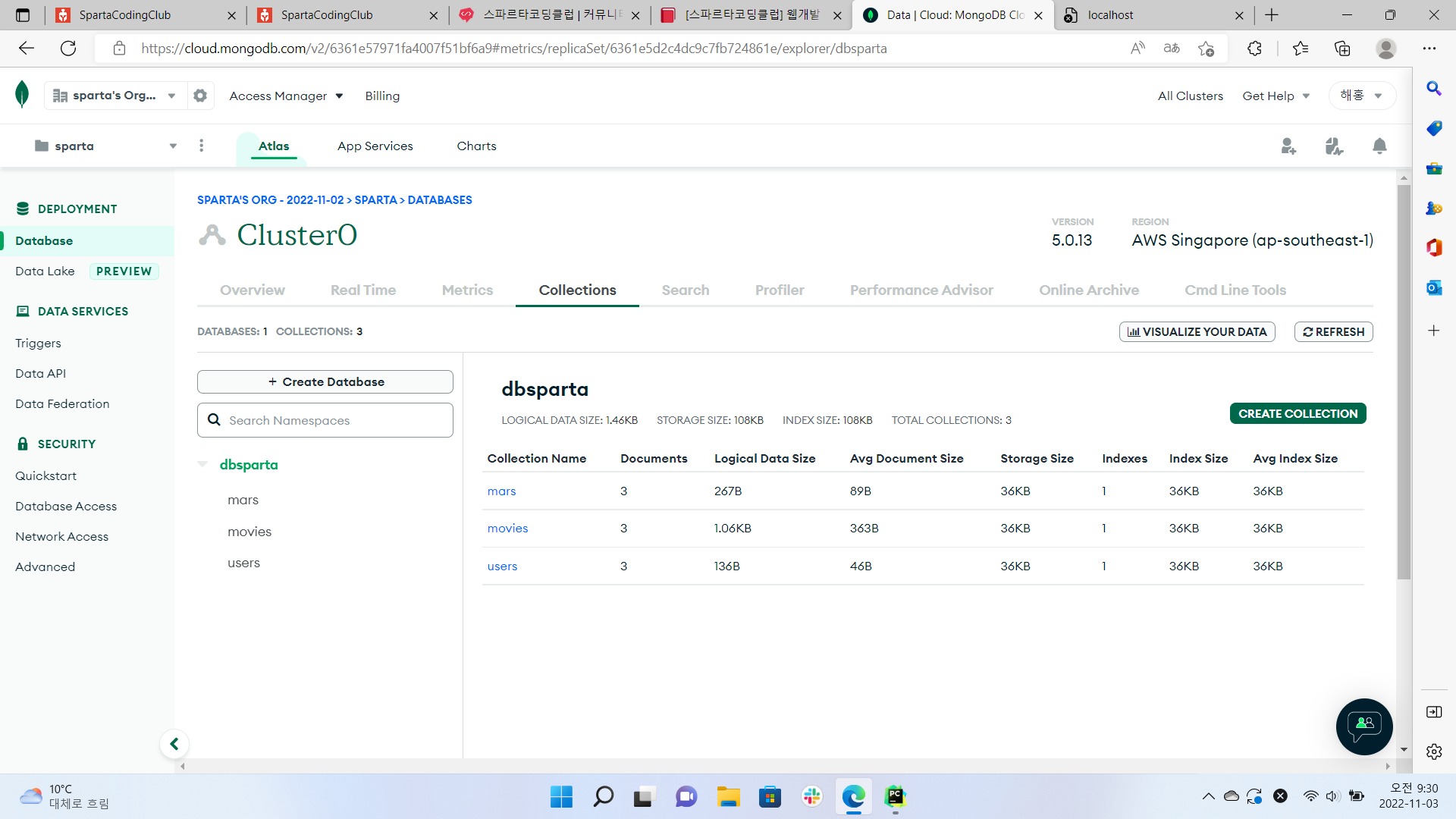Image resolution: width=1456 pixels, height=819 pixels.
Task: Open Slack from the taskbar
Action: click(812, 797)
